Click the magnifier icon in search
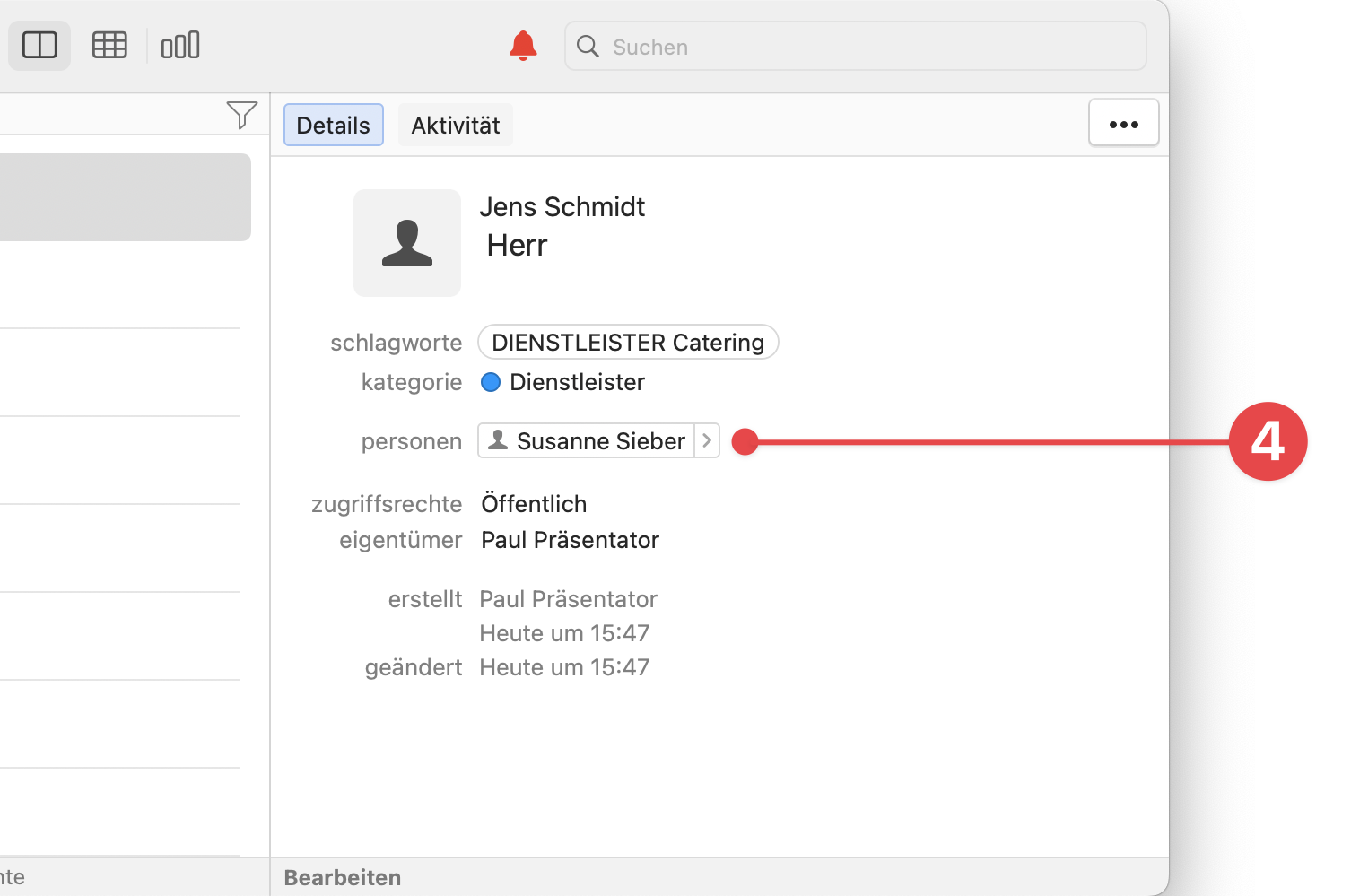This screenshot has height=896, width=1351. point(588,47)
